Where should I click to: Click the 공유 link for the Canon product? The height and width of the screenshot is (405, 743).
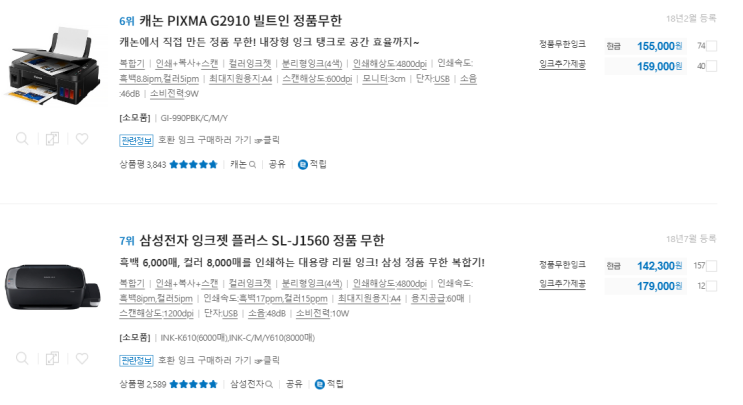277,164
